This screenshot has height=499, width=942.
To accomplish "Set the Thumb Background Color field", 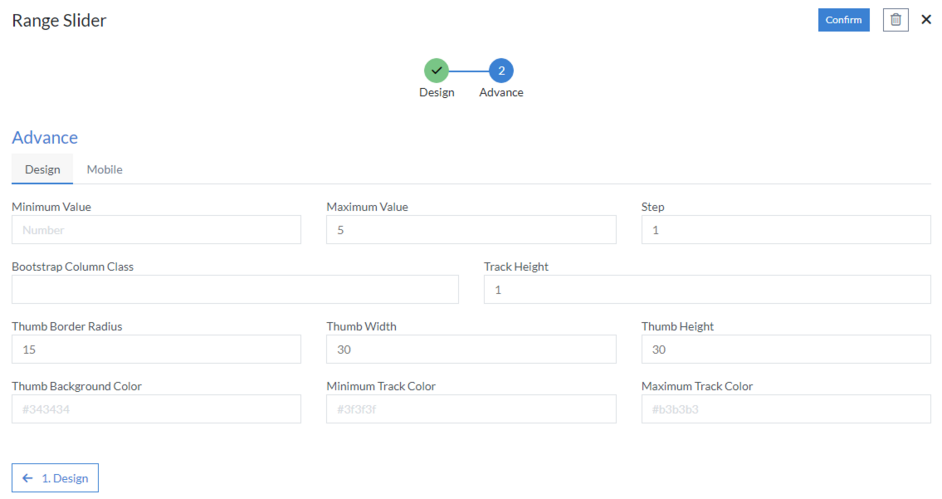I will click(x=156, y=409).
